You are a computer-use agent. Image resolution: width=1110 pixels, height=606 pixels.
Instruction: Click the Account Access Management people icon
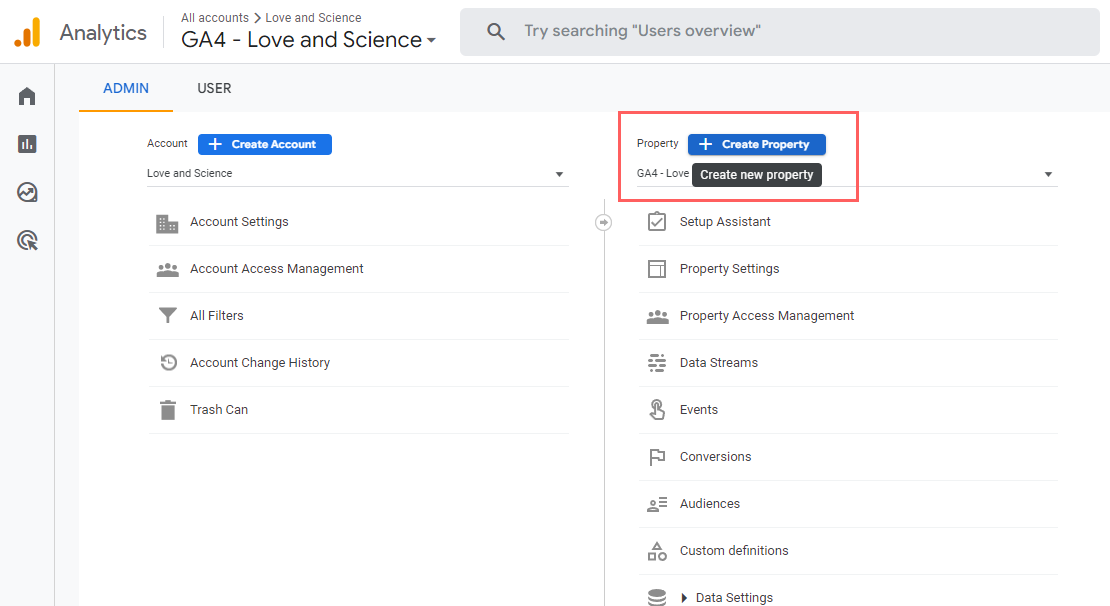pos(168,270)
